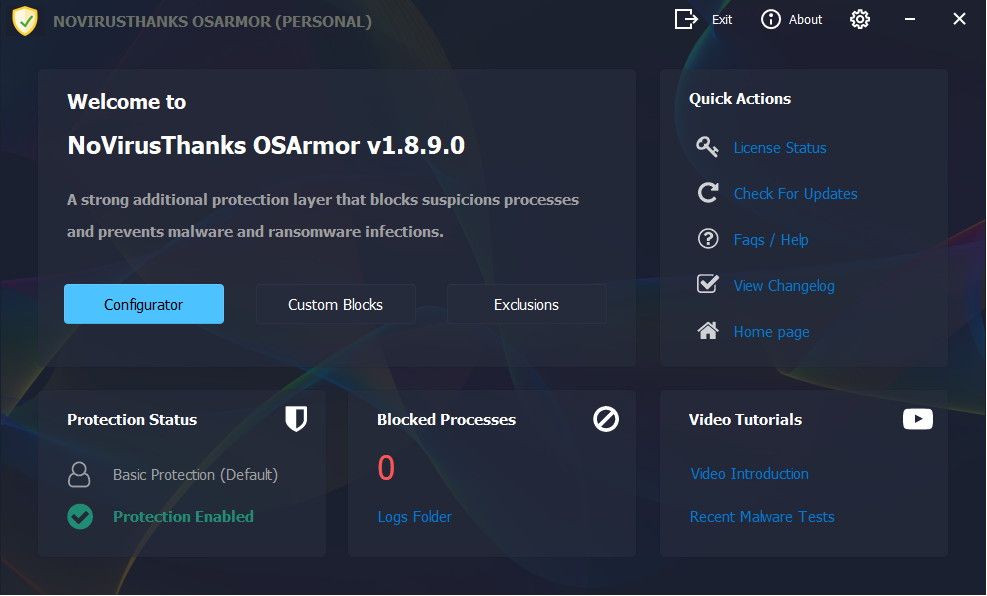This screenshot has width=987, height=596.
Task: Click the key icon beside License Status
Action: coord(708,147)
